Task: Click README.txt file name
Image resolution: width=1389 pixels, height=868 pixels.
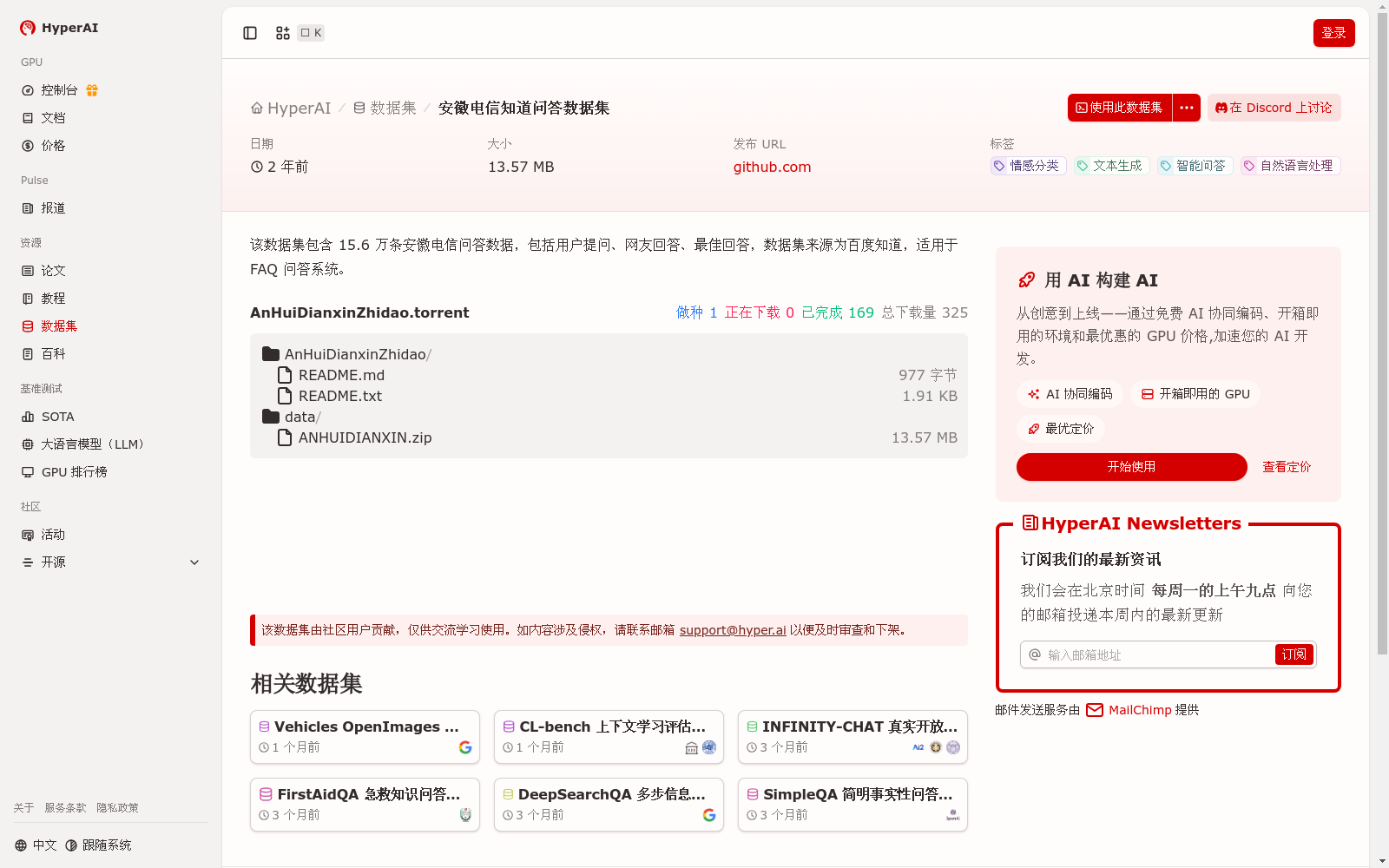Action: coord(340,396)
